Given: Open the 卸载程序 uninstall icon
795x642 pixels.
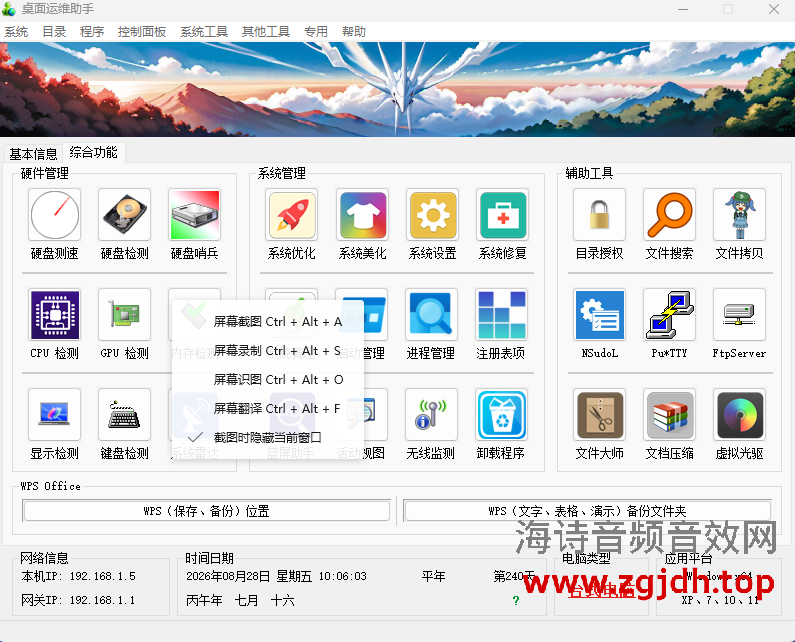Looking at the screenshot, I should (x=501, y=414).
